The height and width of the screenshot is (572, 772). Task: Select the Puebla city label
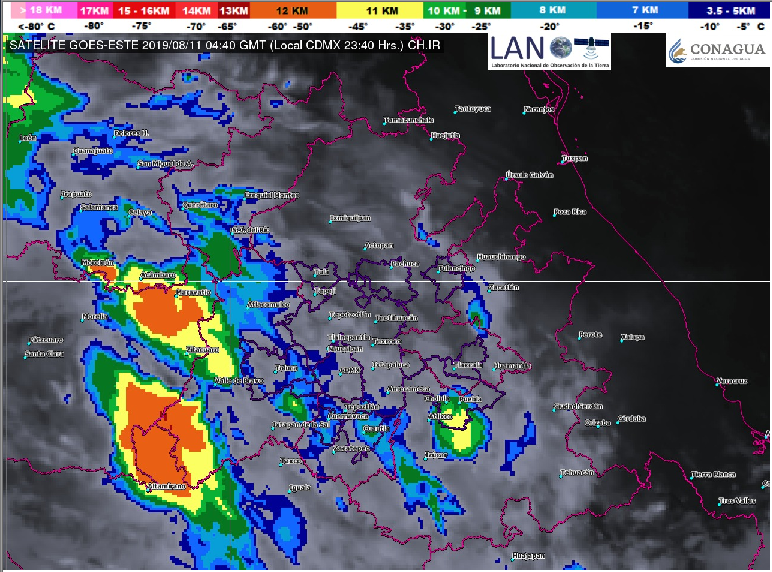[470, 399]
